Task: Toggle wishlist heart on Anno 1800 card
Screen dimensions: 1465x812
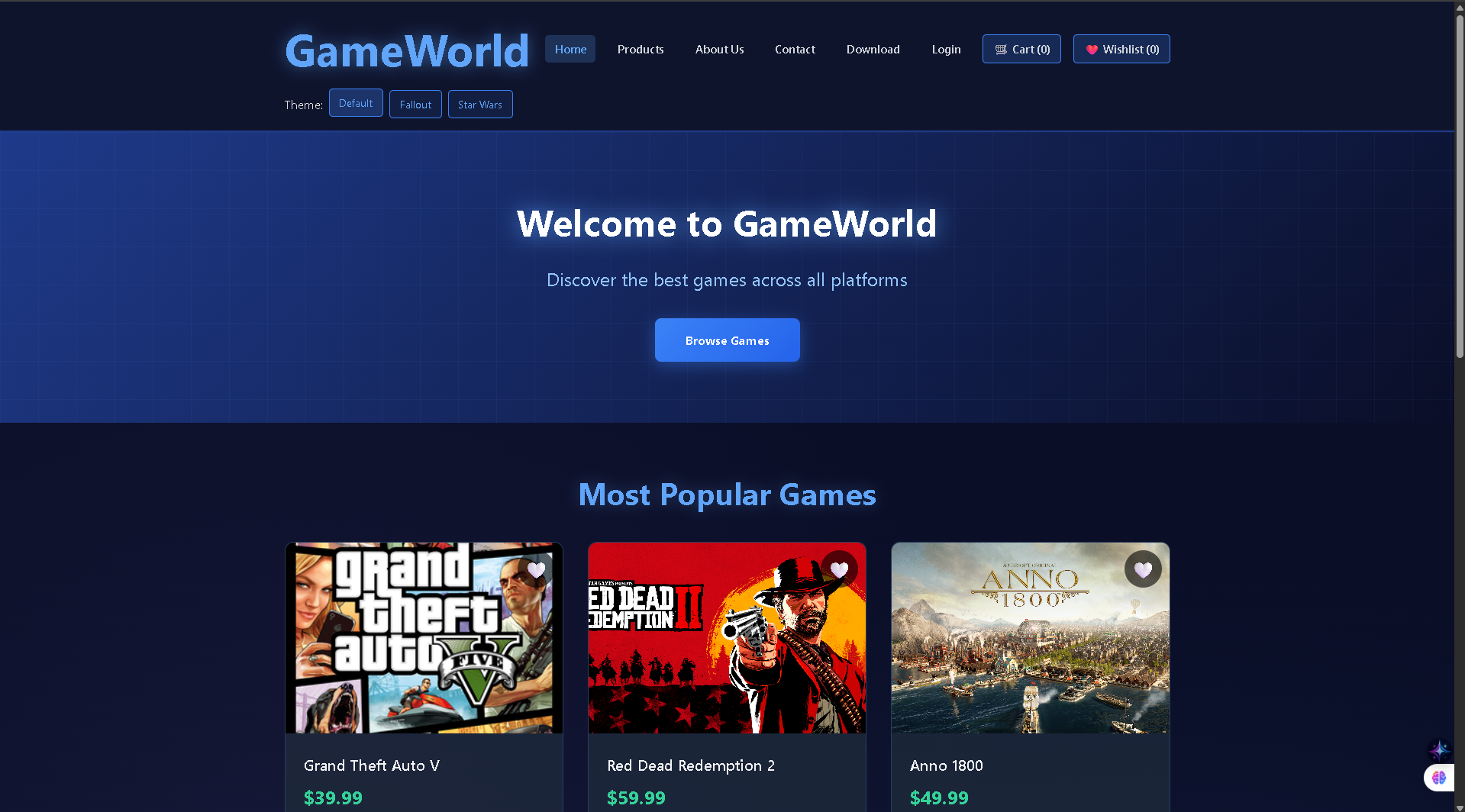Action: click(x=1143, y=569)
